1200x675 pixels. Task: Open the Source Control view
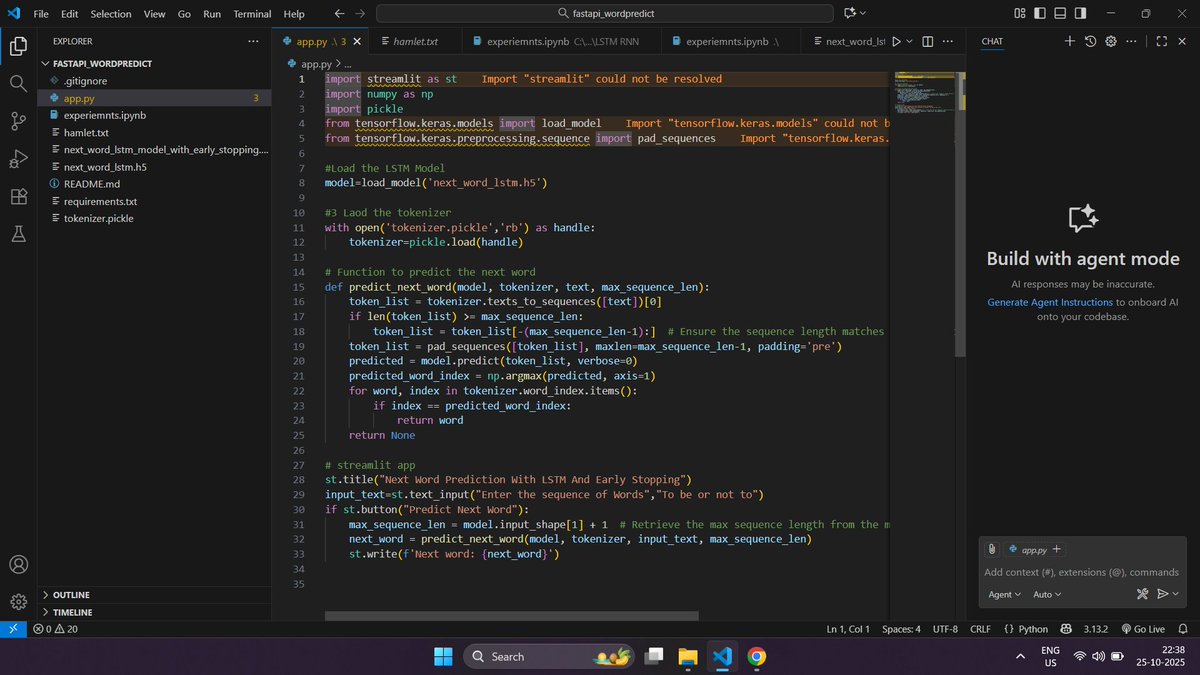click(x=18, y=121)
